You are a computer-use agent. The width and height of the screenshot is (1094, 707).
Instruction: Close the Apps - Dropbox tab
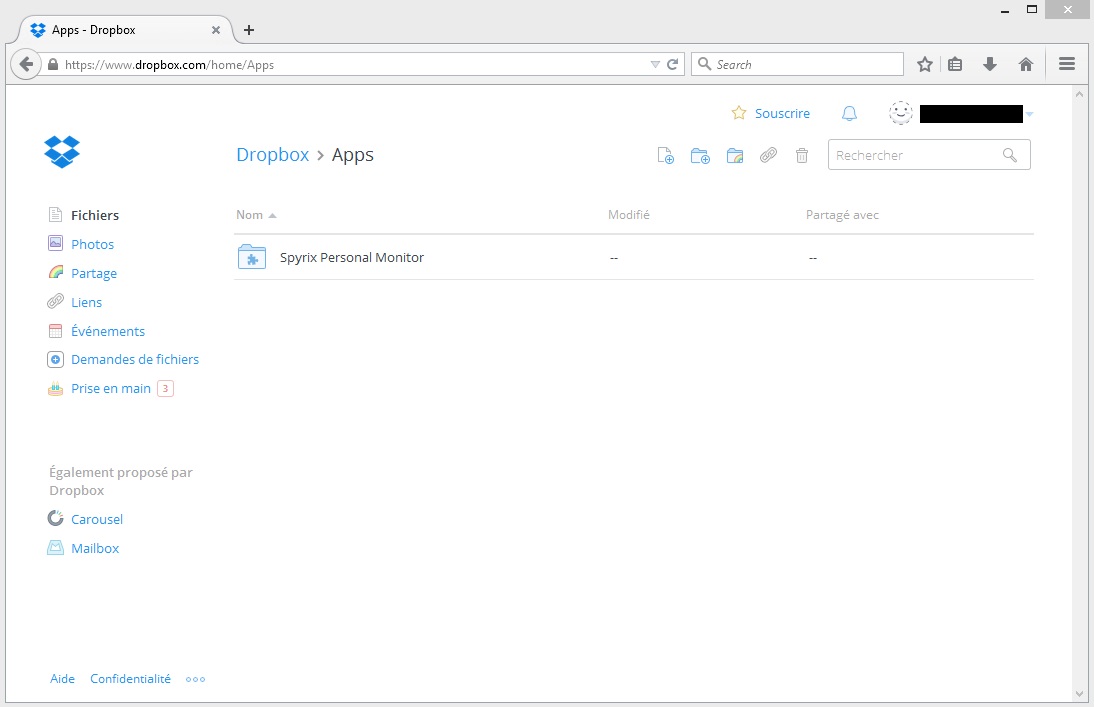tap(216, 30)
